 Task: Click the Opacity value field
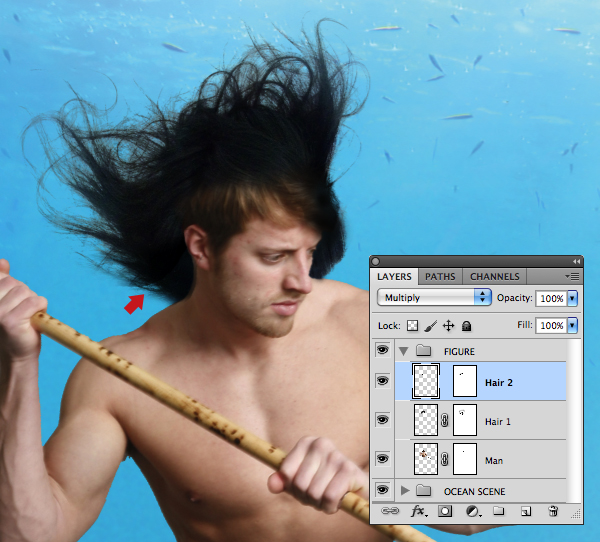click(551, 298)
